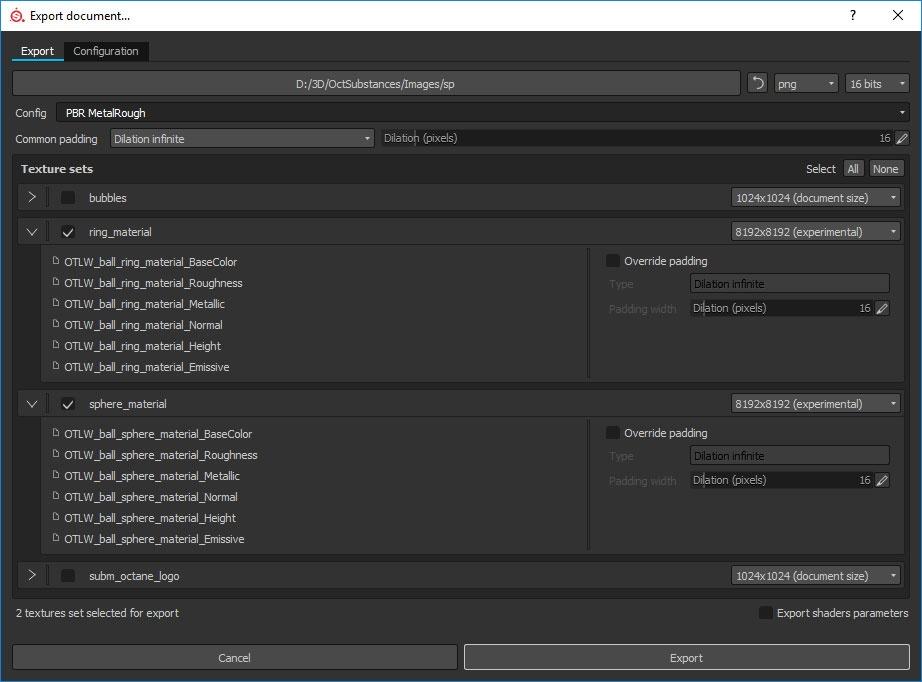The width and height of the screenshot is (922, 682).
Task: Select OTLW_ball_ring_material_Normal texture entry
Action: [143, 325]
